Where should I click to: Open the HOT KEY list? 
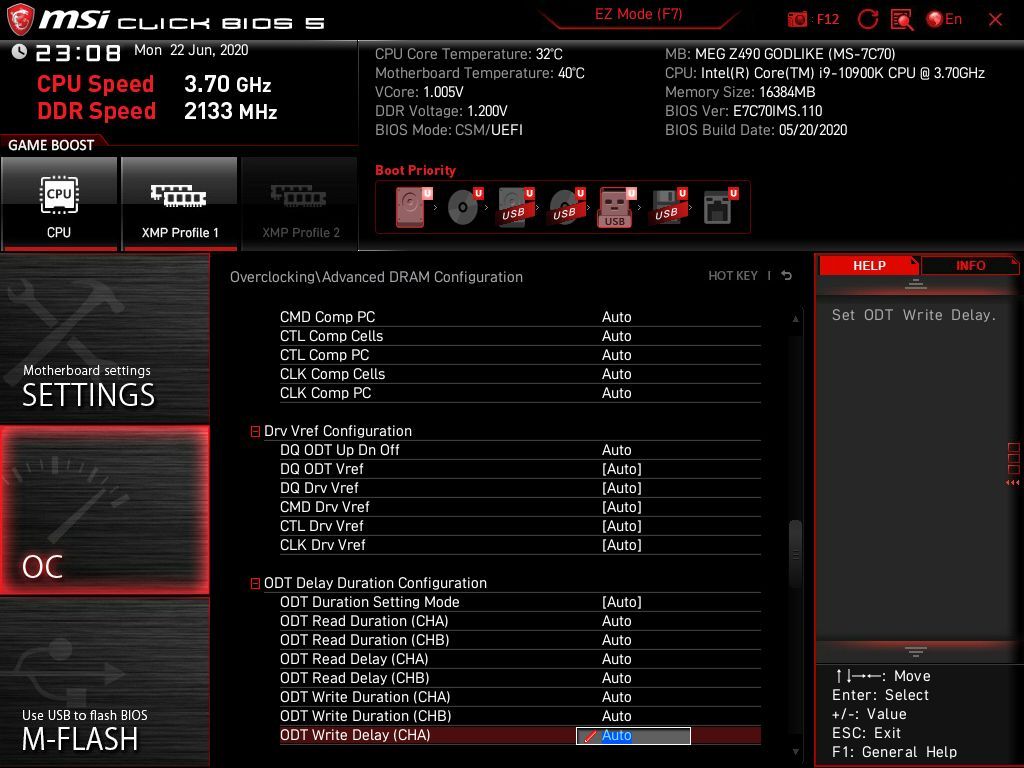pyautogui.click(x=733, y=276)
